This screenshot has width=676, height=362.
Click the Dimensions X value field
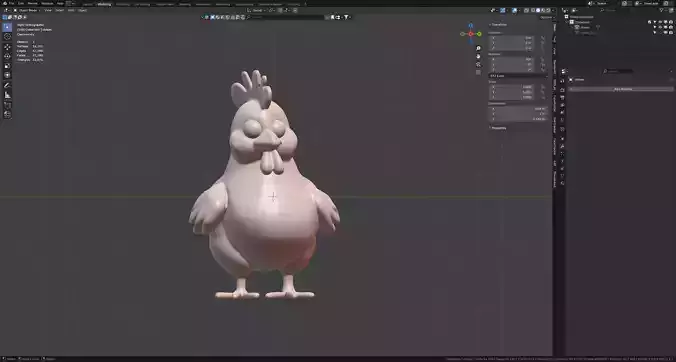(x=518, y=109)
